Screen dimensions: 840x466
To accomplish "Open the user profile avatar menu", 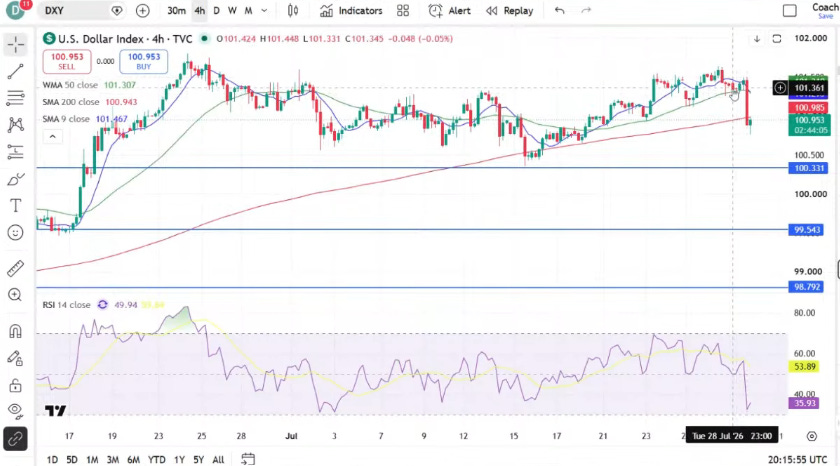I will [x=15, y=10].
